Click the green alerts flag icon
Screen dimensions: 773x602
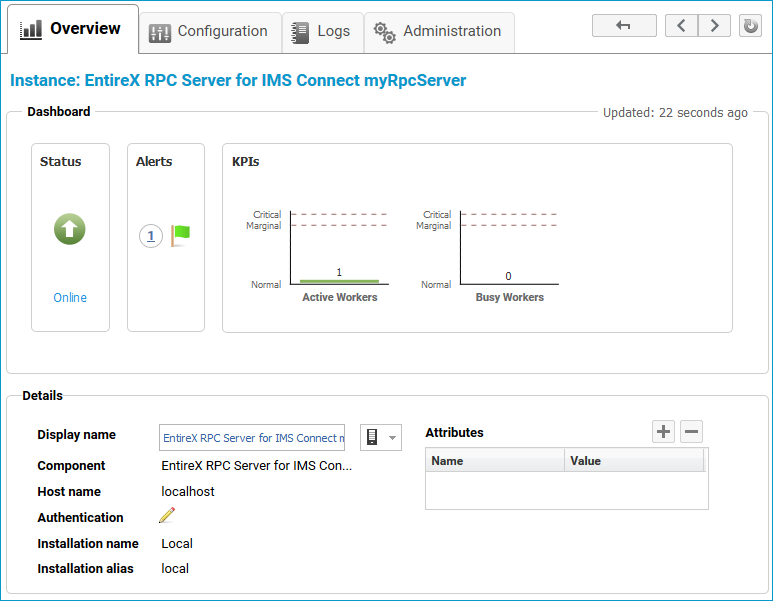(x=181, y=235)
